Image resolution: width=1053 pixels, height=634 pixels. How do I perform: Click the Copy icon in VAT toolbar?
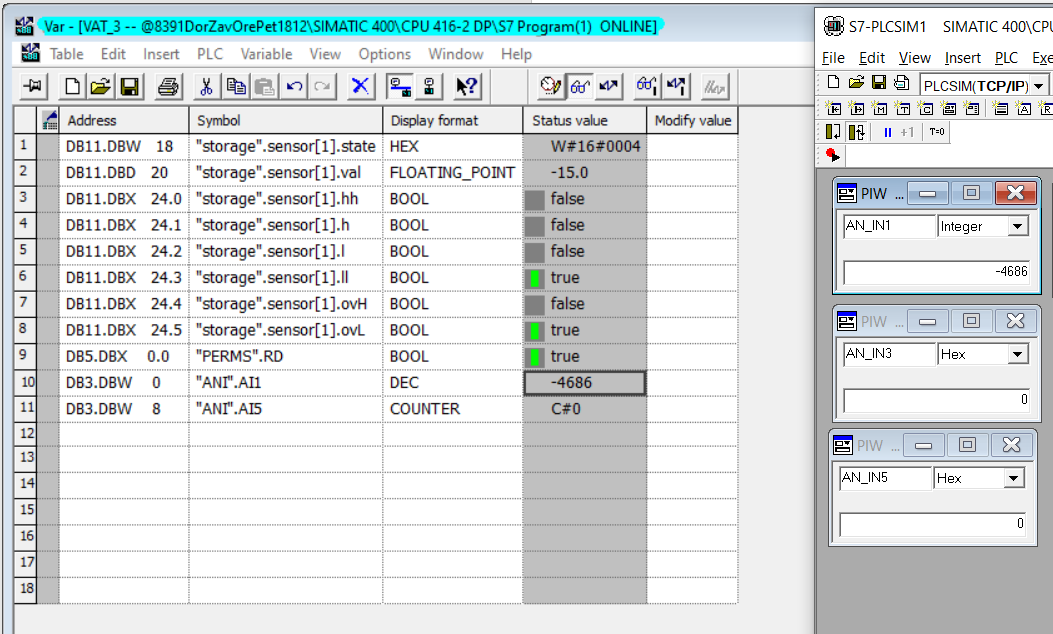point(236,87)
